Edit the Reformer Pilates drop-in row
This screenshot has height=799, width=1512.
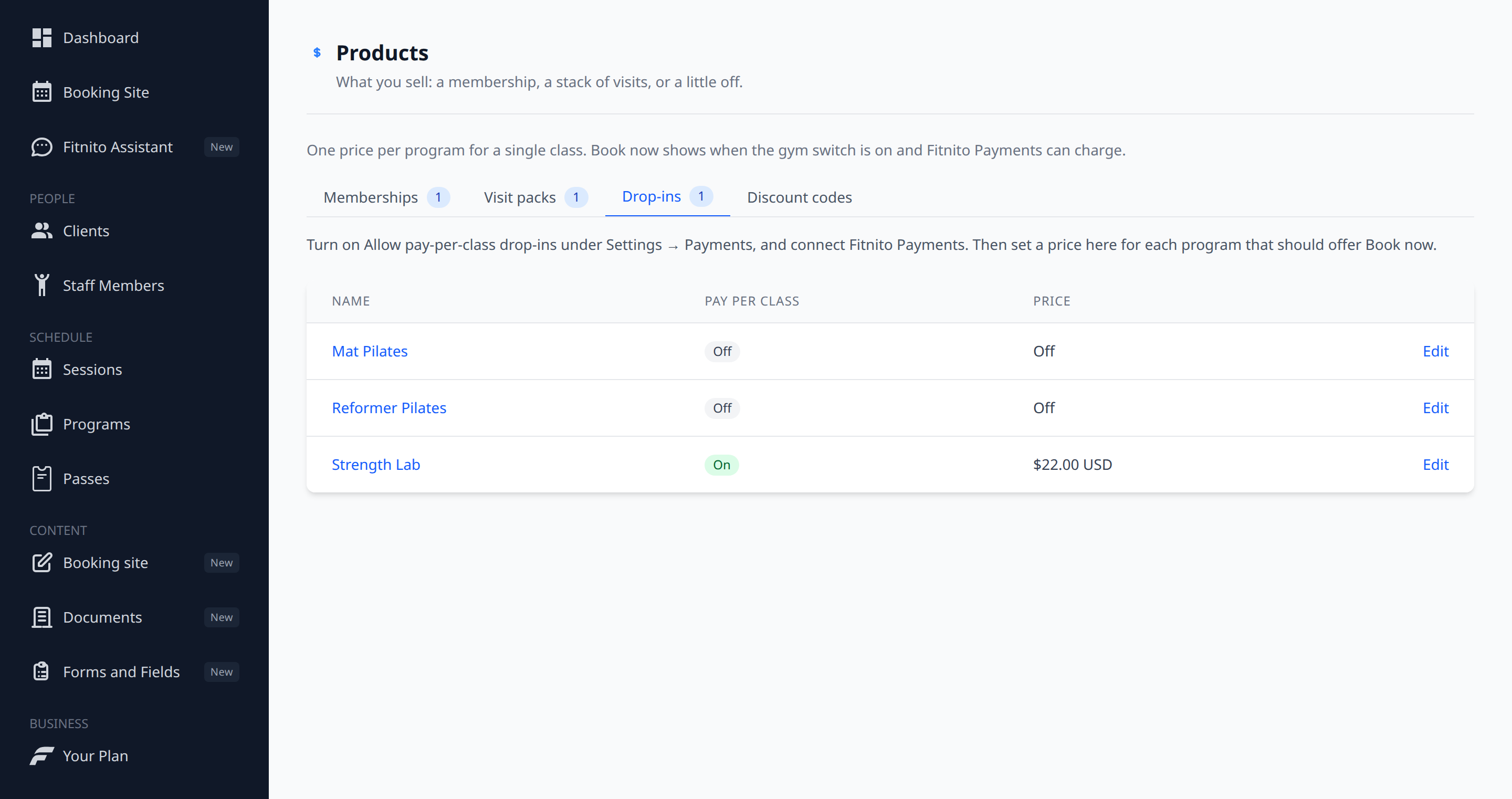(x=1435, y=408)
